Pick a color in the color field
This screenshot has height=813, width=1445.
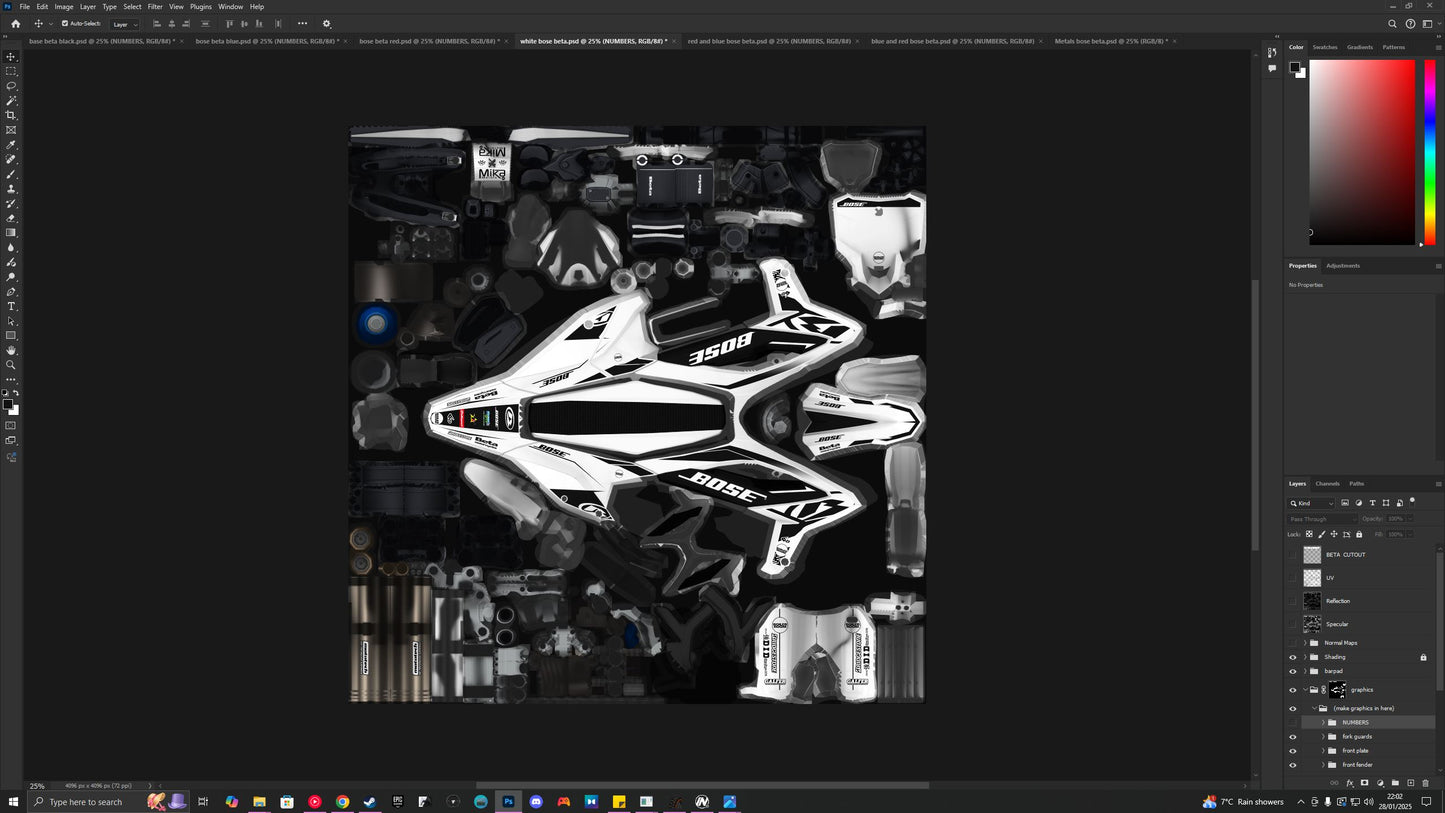click(1362, 152)
